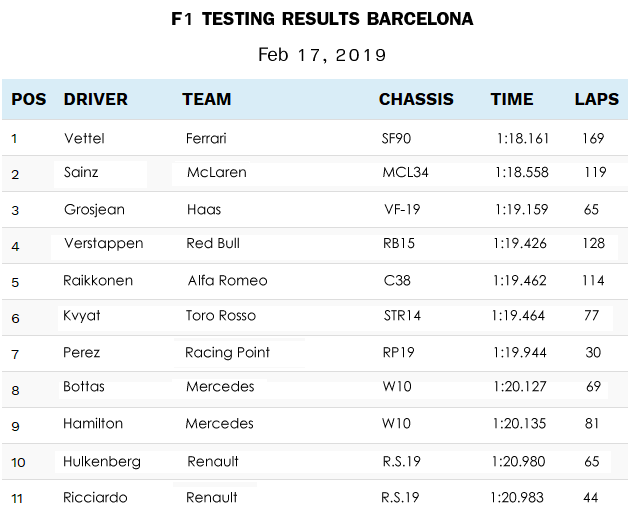Viewport: 628px width, 514px height.
Task: Click the date Feb 17, 2019
Action: tap(322, 55)
